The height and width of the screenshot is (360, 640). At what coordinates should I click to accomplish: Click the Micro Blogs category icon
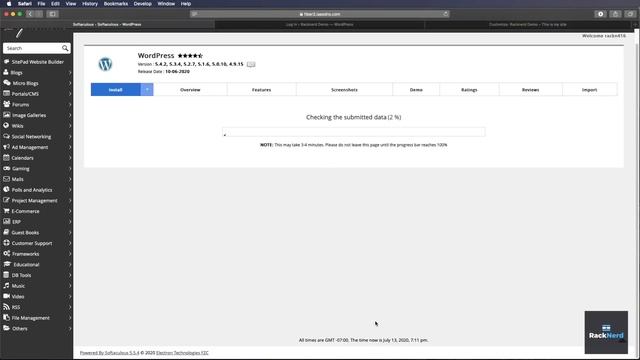coord(7,83)
